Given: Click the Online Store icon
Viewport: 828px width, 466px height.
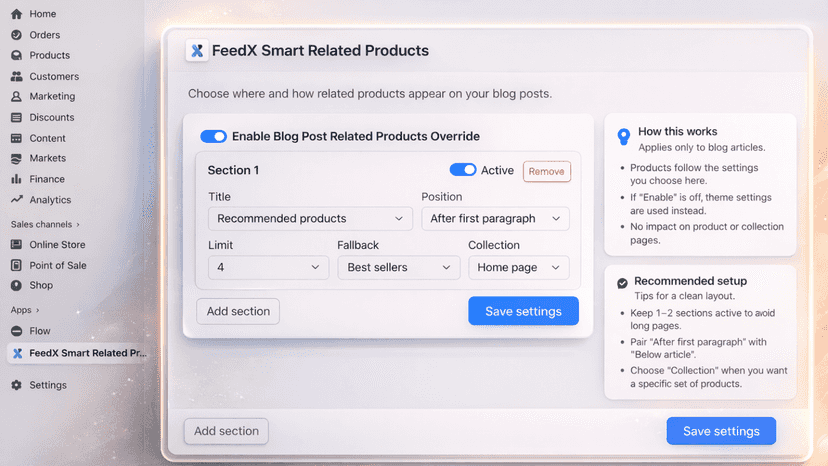Looking at the screenshot, I should pos(16,245).
